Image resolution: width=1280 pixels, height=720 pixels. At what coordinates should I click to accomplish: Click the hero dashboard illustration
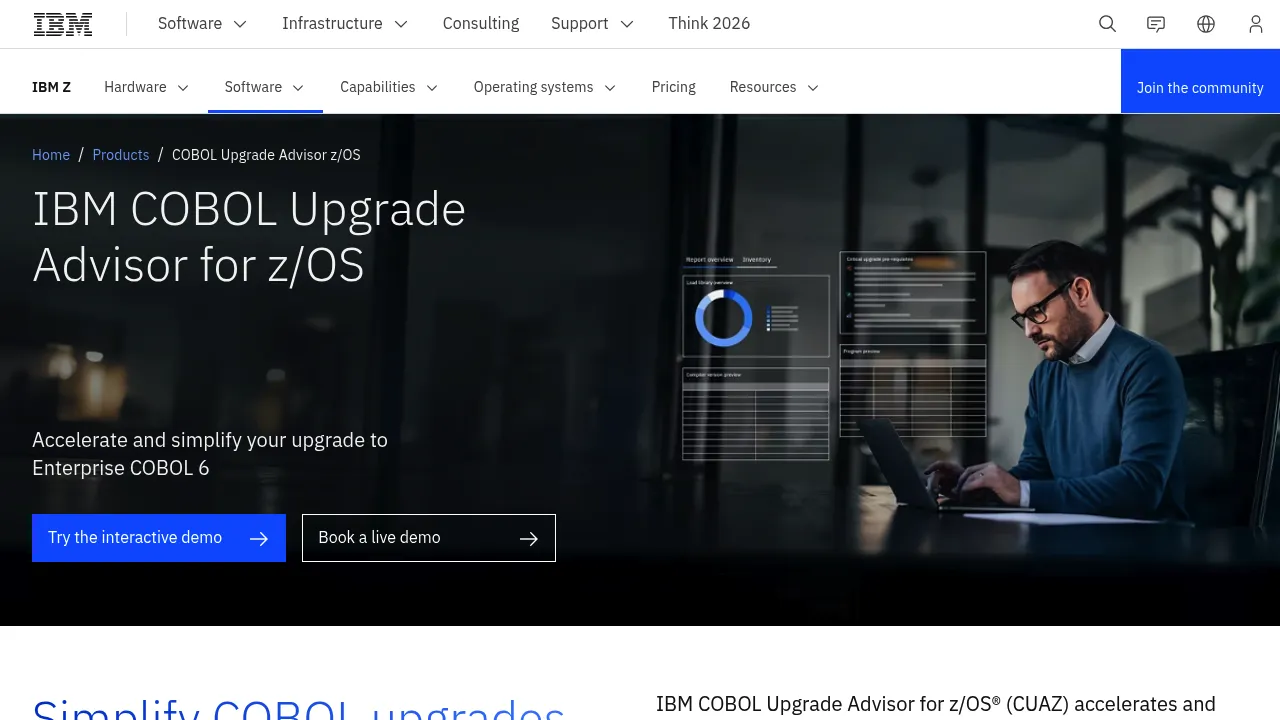(835, 356)
